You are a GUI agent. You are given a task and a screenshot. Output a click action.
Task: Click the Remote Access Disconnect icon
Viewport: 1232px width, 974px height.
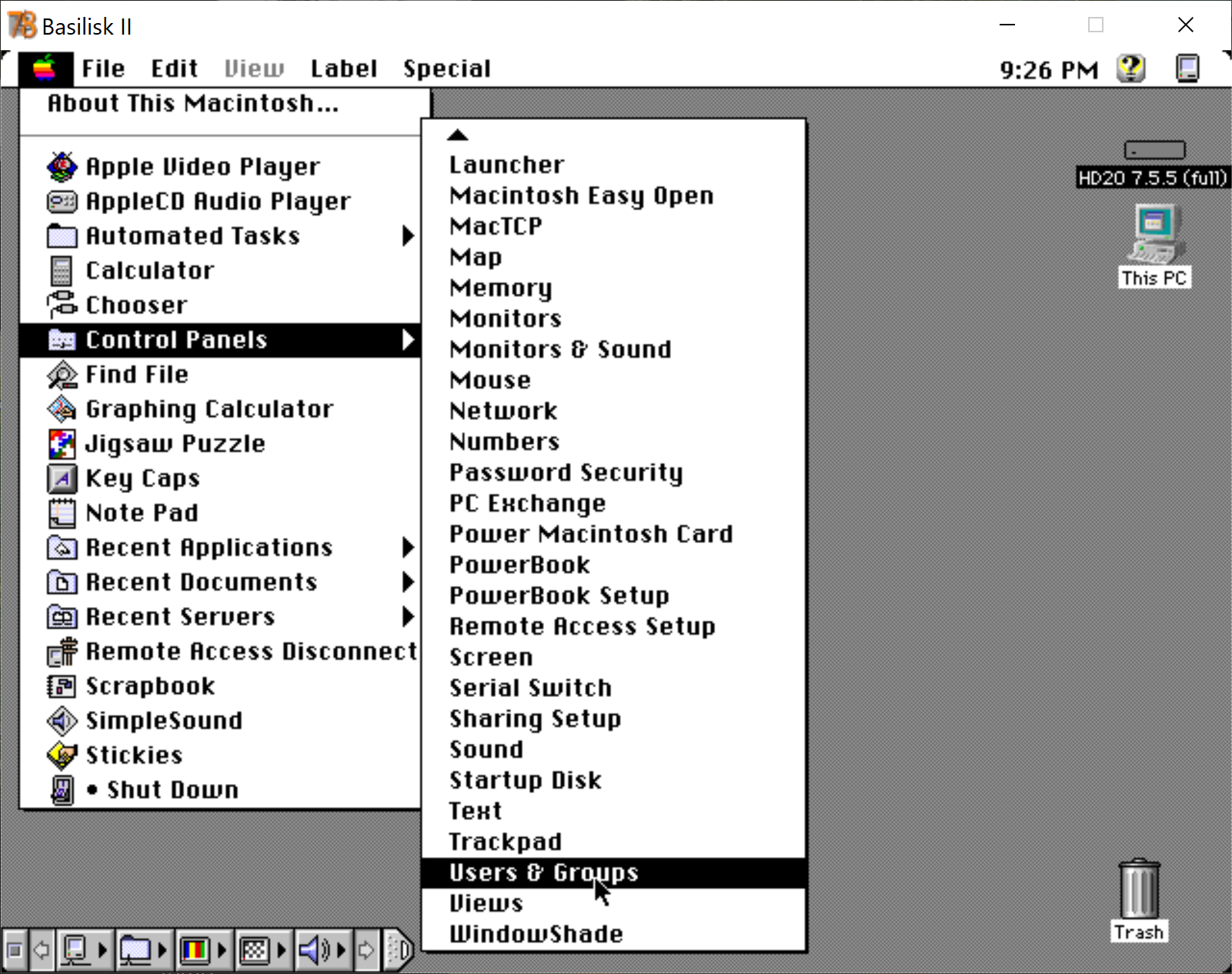click(x=62, y=652)
